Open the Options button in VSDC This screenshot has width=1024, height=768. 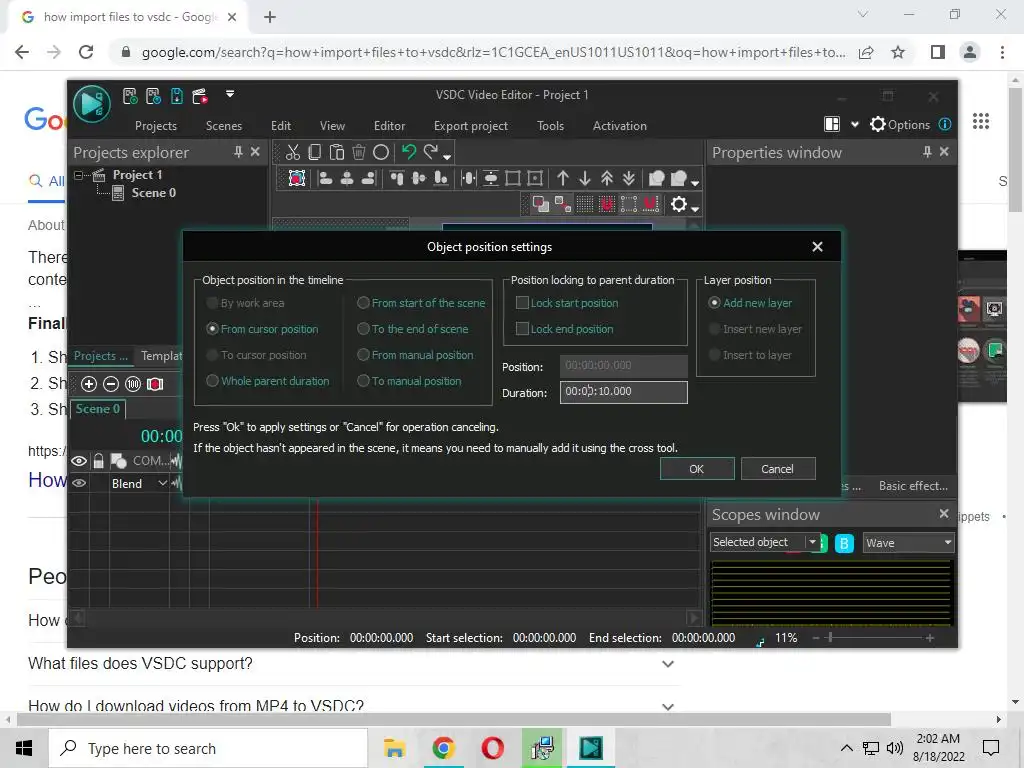coord(899,124)
